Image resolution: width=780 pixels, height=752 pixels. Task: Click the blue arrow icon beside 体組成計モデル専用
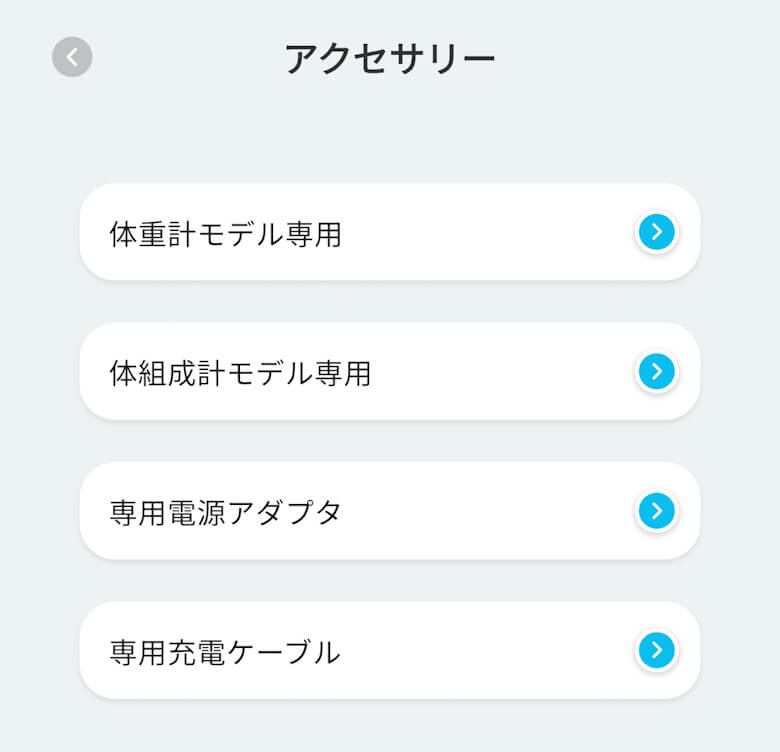pyautogui.click(x=656, y=371)
